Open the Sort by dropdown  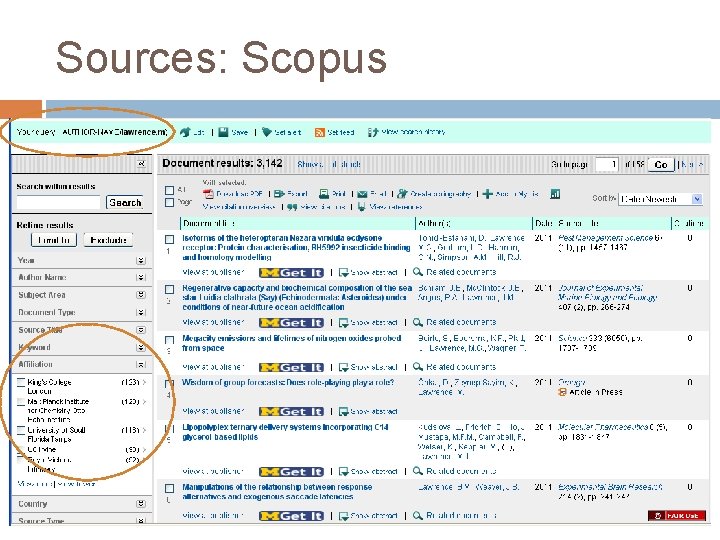pyautogui.click(x=660, y=199)
